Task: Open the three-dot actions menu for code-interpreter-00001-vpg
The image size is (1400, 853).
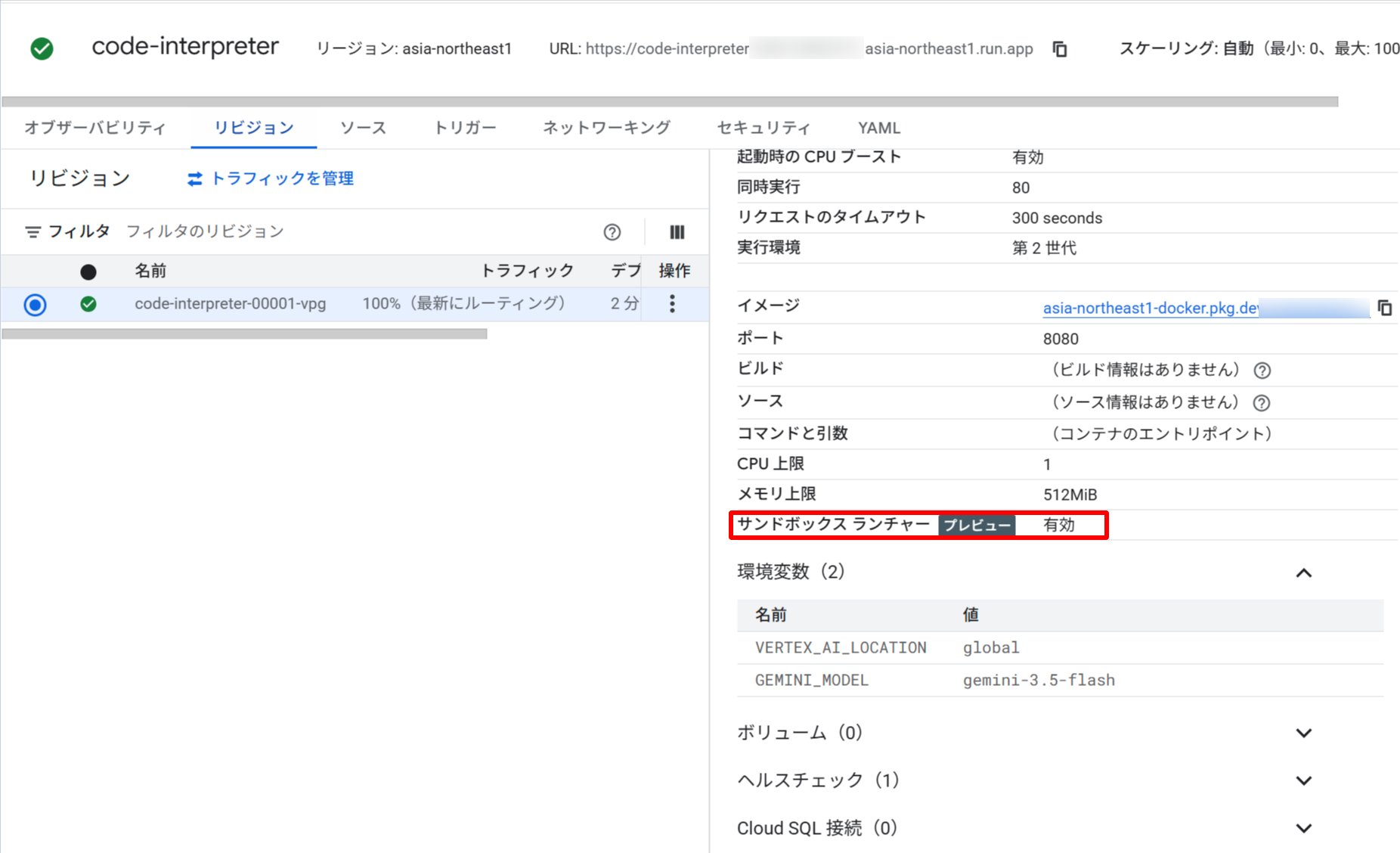Action: click(x=672, y=304)
